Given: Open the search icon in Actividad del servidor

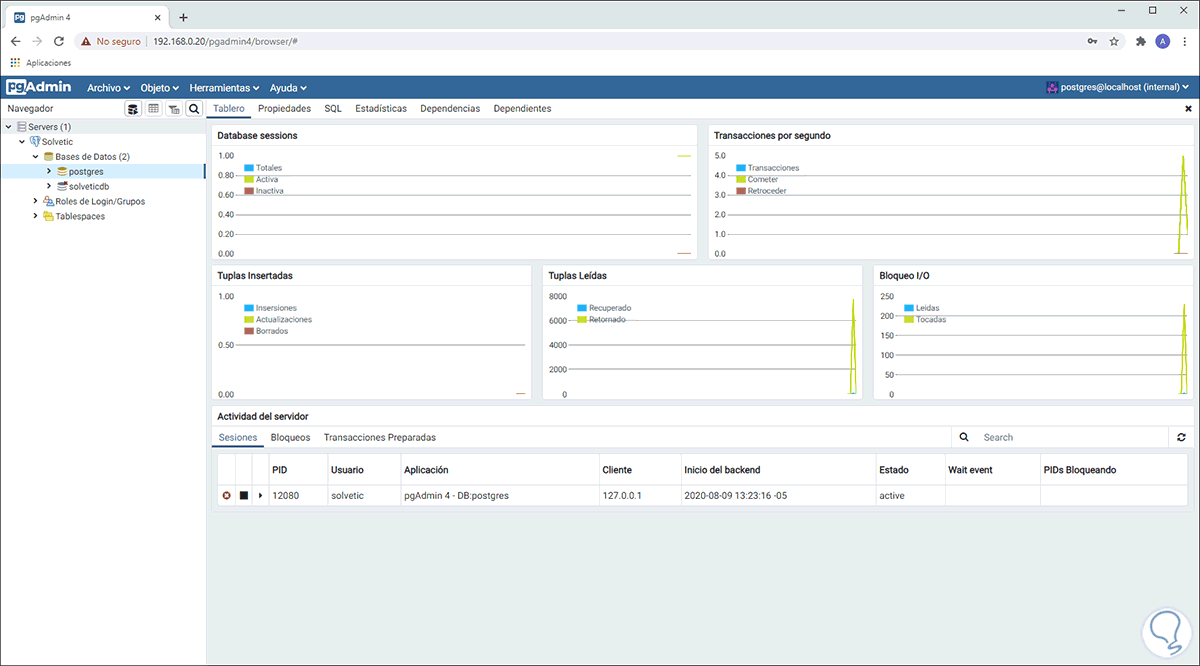Looking at the screenshot, I should (x=962, y=437).
